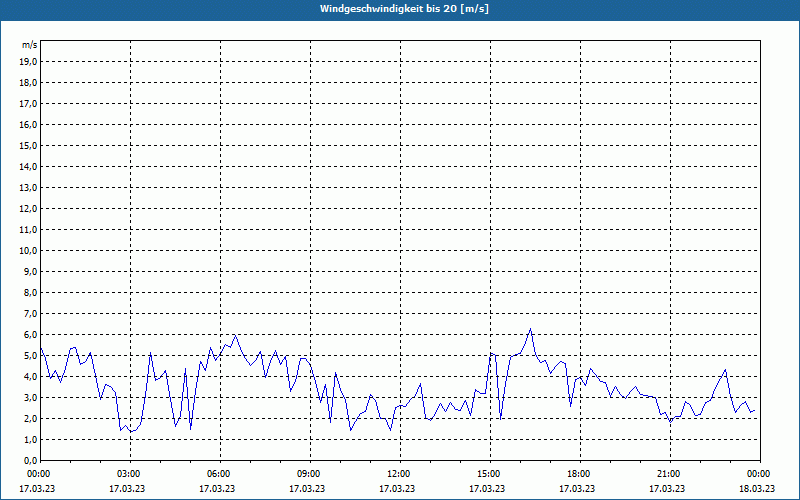
Task: Click the '1,0' y-axis label
Action: (x=30, y=439)
